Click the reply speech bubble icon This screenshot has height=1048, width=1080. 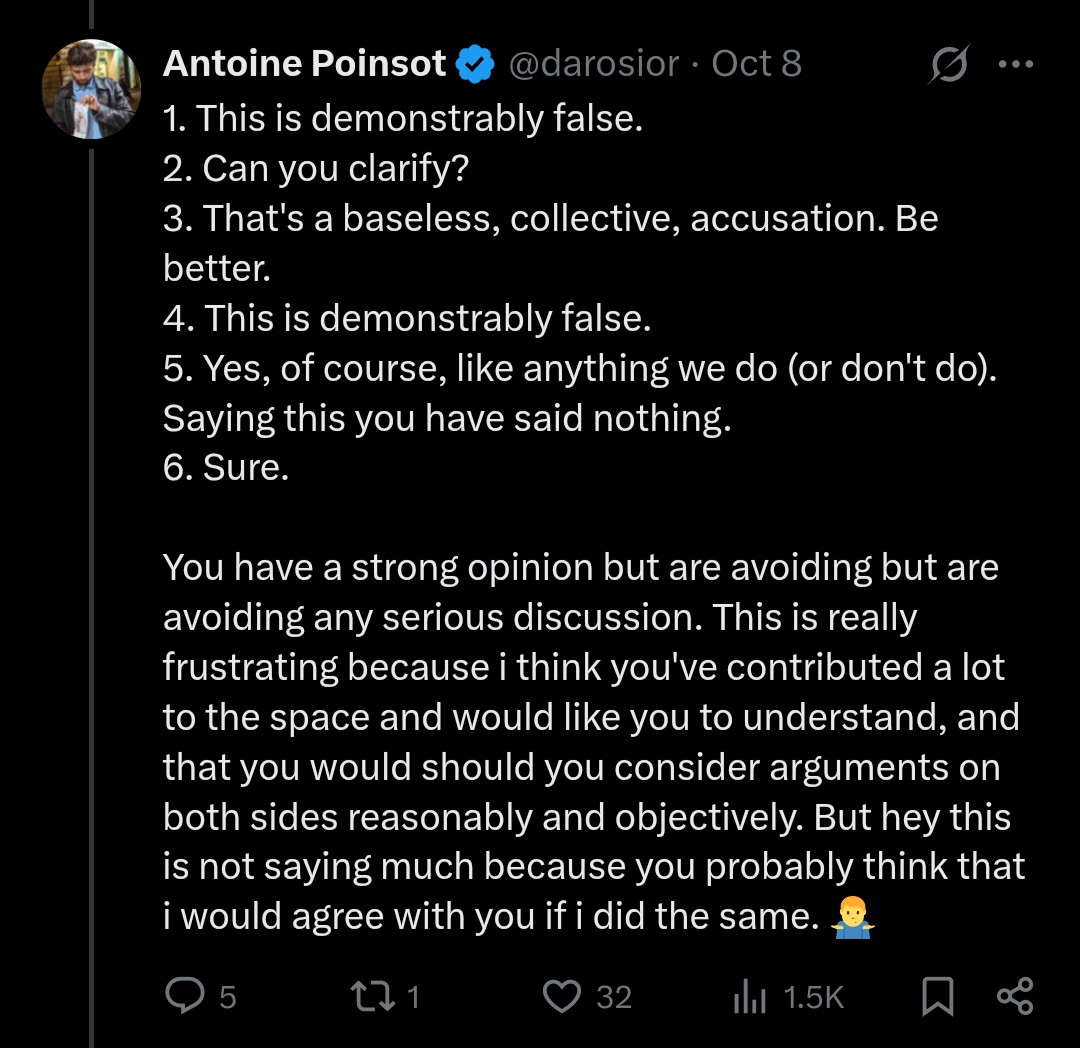coord(184,996)
